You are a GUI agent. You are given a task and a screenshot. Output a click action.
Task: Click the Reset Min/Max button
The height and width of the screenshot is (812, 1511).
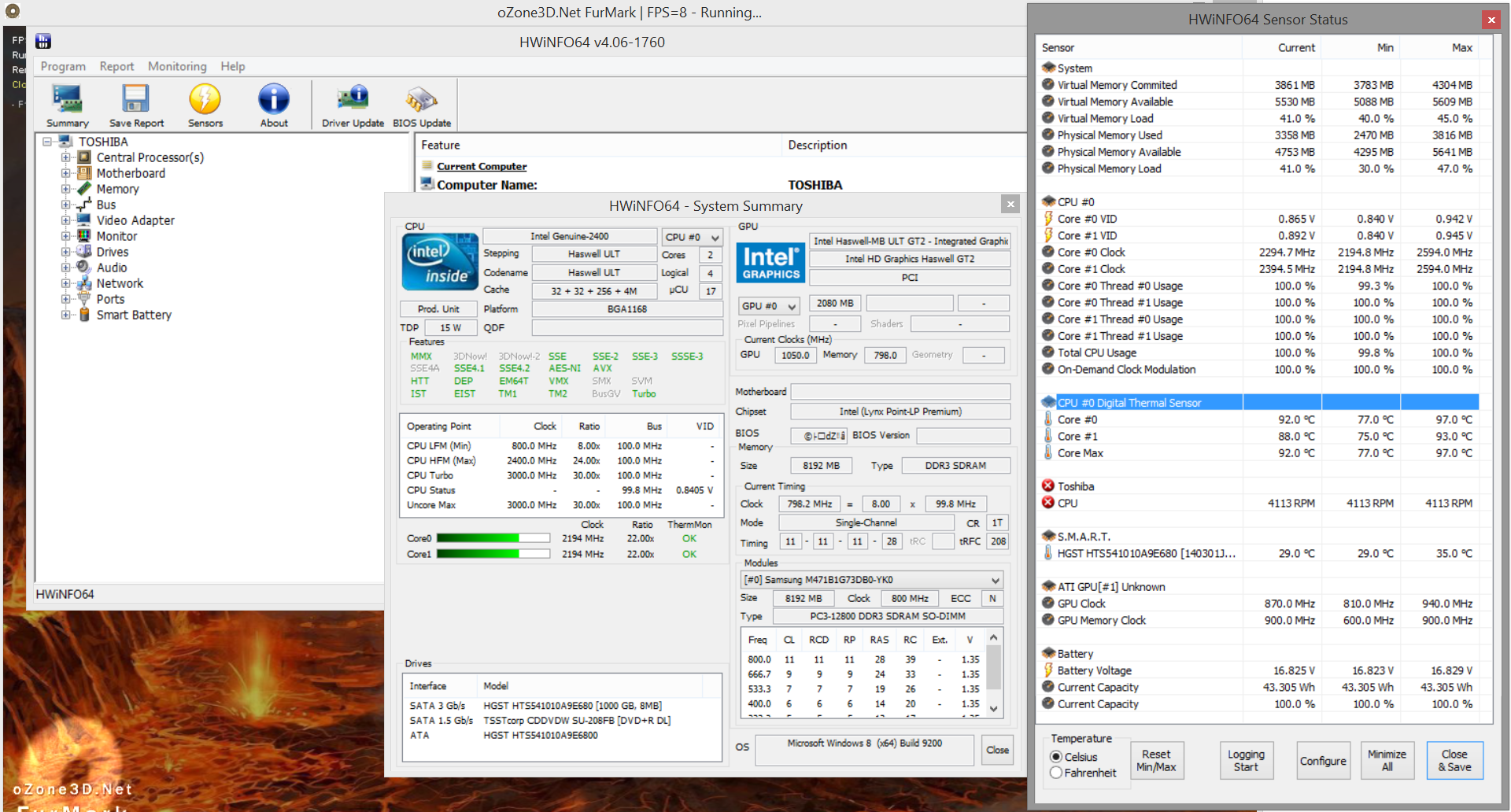coord(1156,761)
